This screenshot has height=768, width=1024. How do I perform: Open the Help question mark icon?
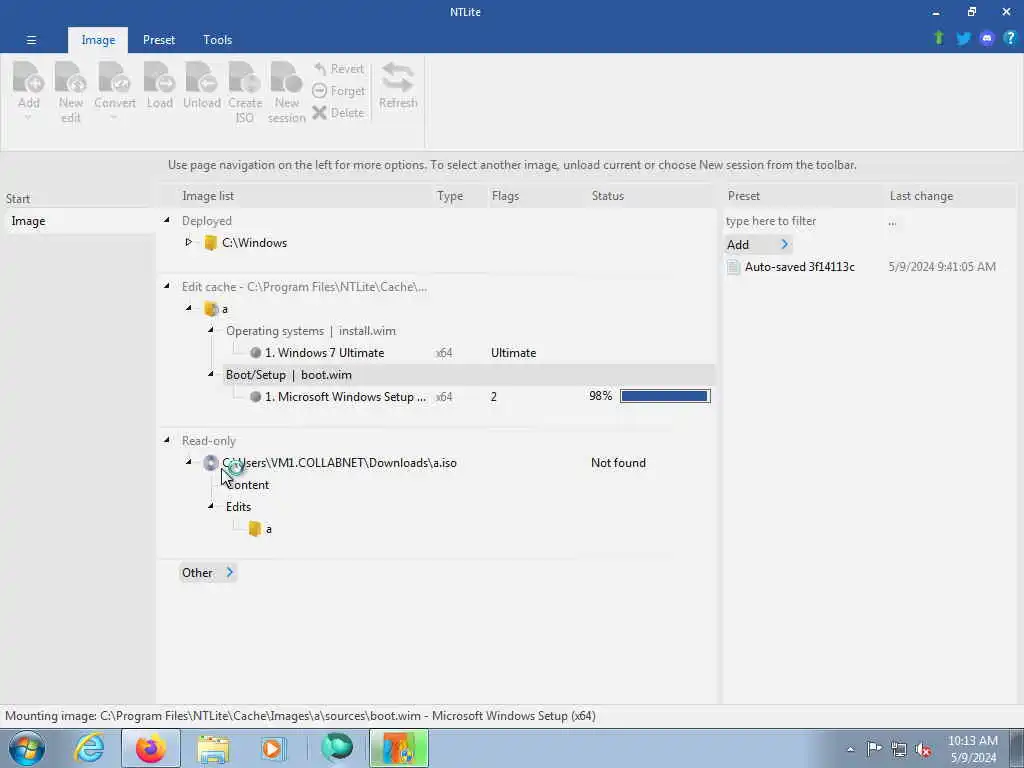(x=1010, y=38)
